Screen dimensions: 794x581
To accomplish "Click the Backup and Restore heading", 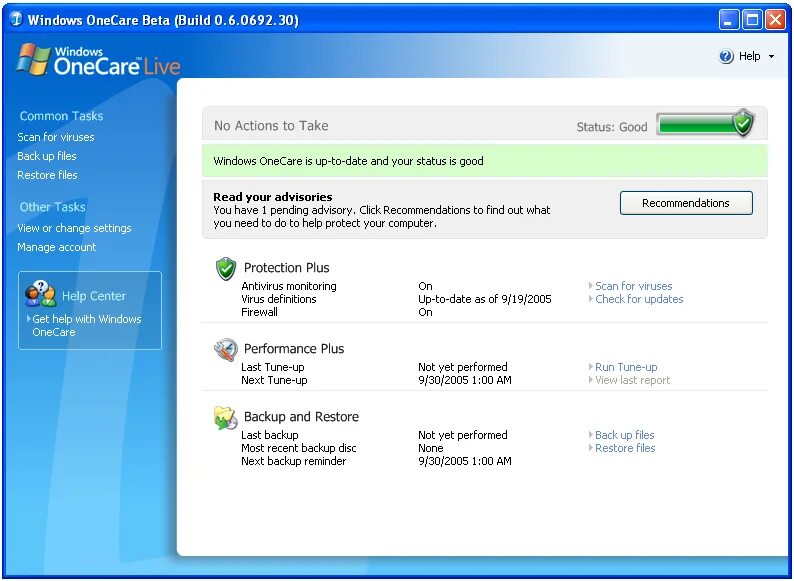I will 301,416.
